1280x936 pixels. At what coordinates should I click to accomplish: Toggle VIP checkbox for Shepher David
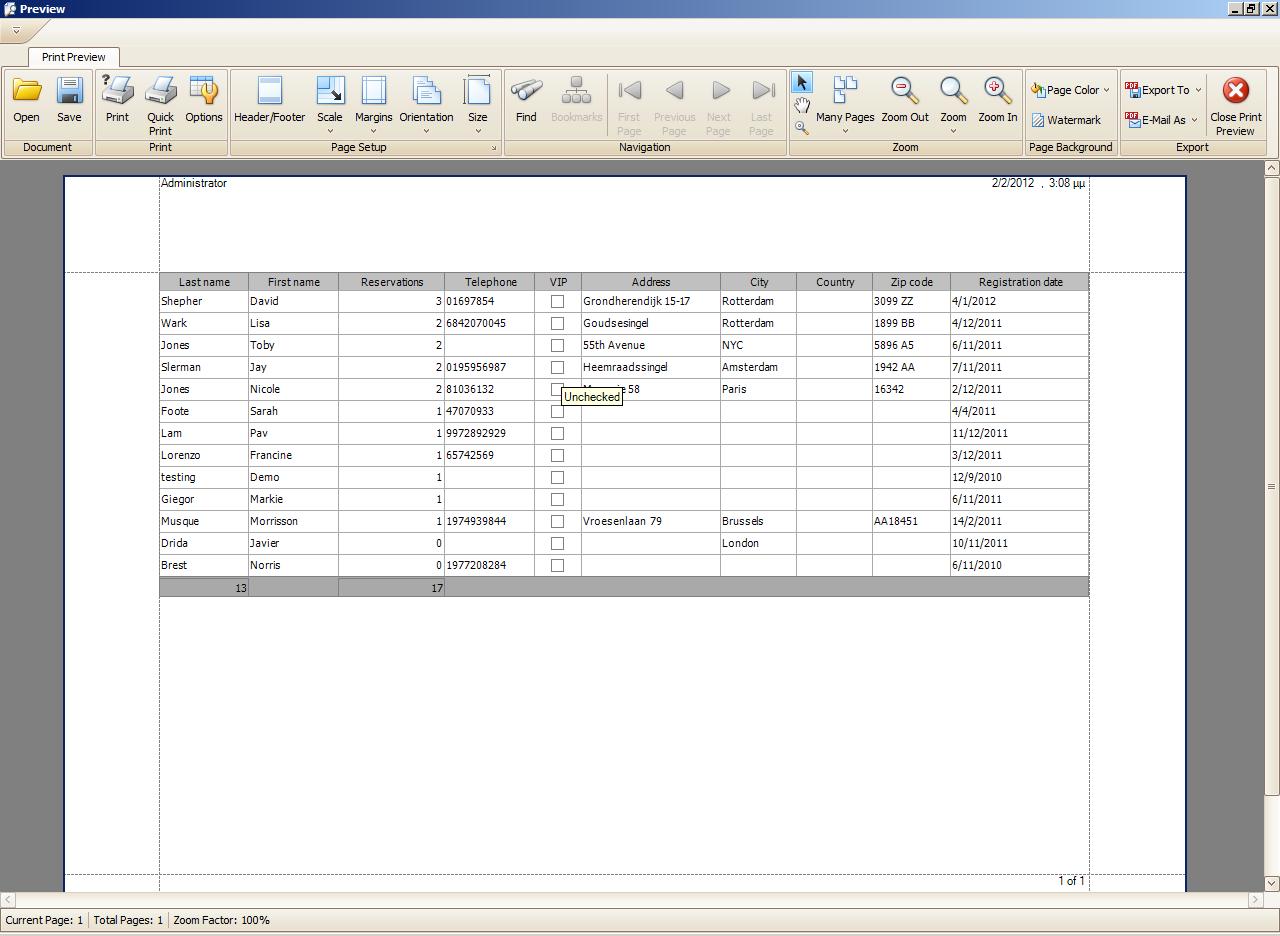click(557, 301)
